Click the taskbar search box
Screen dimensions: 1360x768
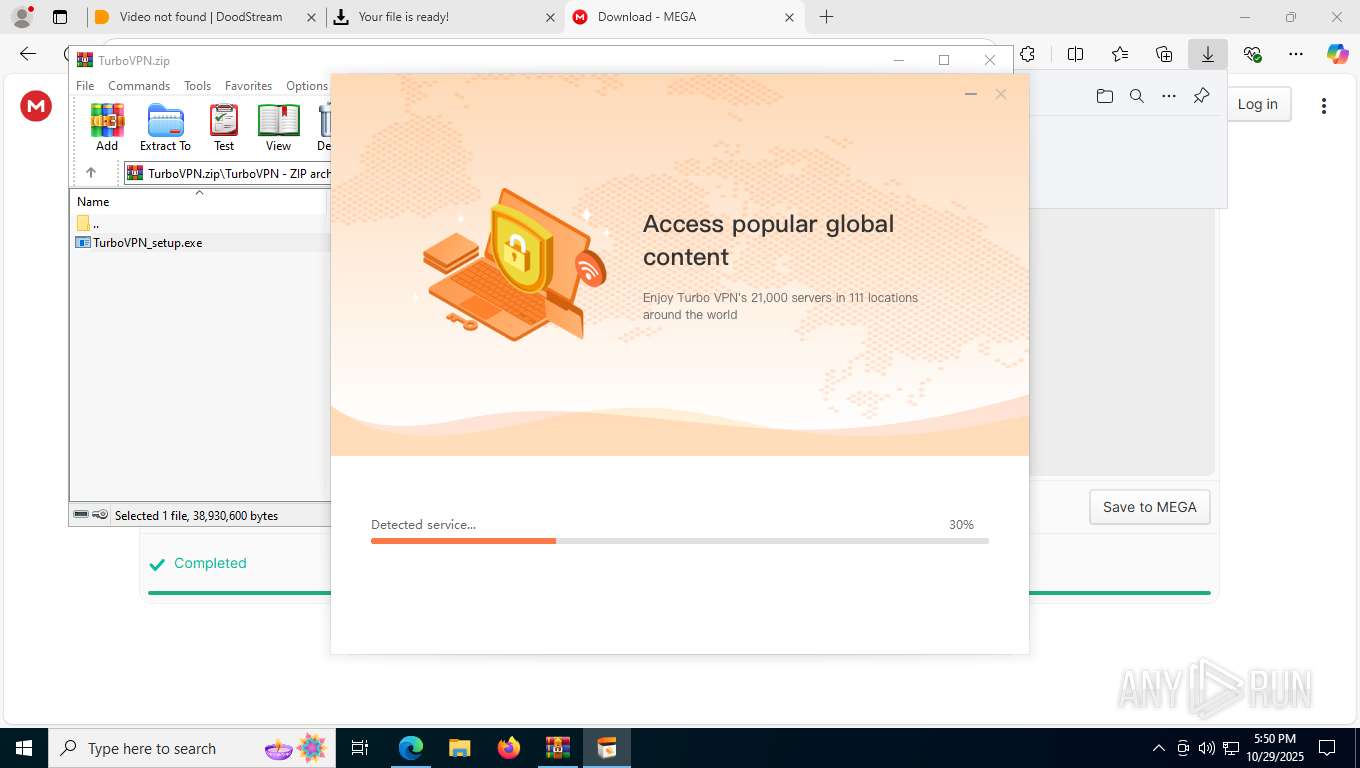(191, 748)
